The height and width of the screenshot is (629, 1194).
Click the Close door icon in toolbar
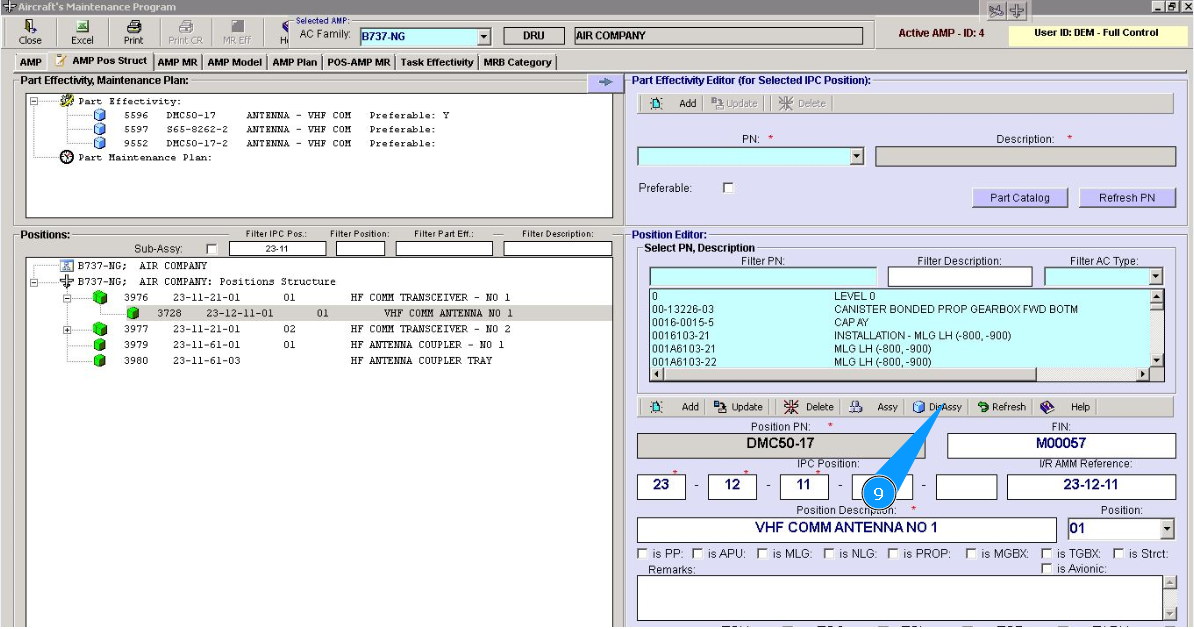[30, 27]
